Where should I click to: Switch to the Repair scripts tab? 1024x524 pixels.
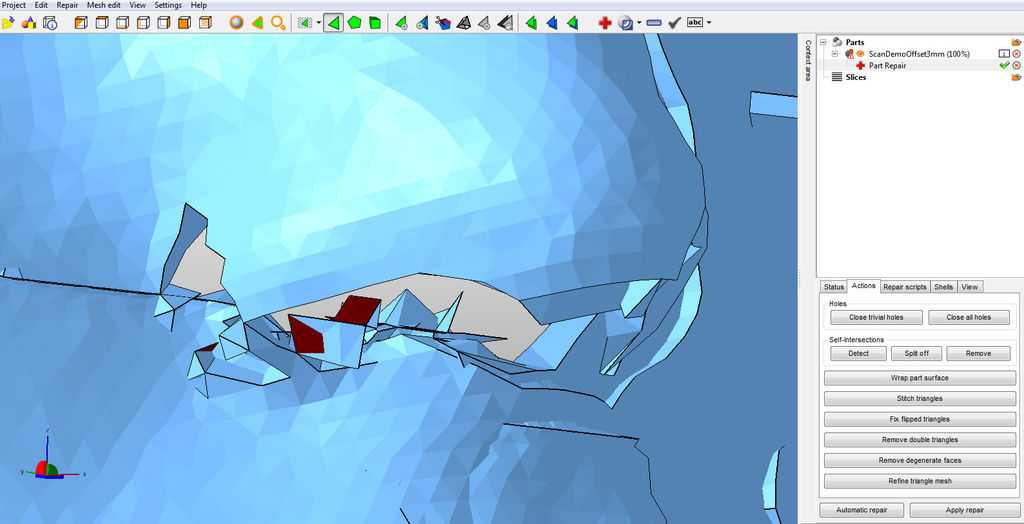click(x=904, y=287)
